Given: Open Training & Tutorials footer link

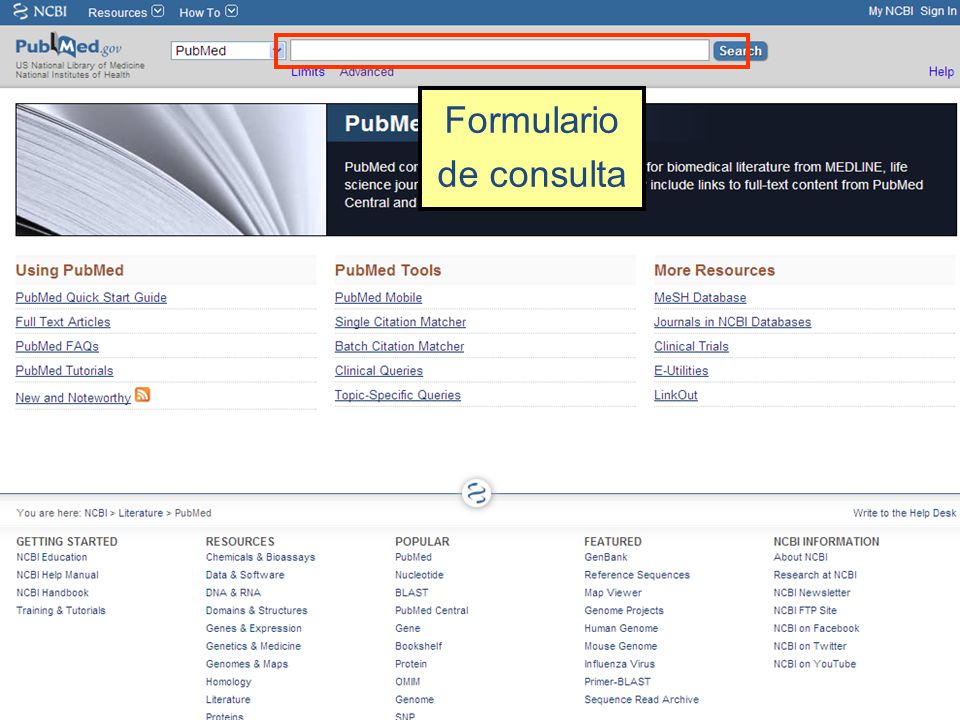Looking at the screenshot, I should [x=61, y=610].
